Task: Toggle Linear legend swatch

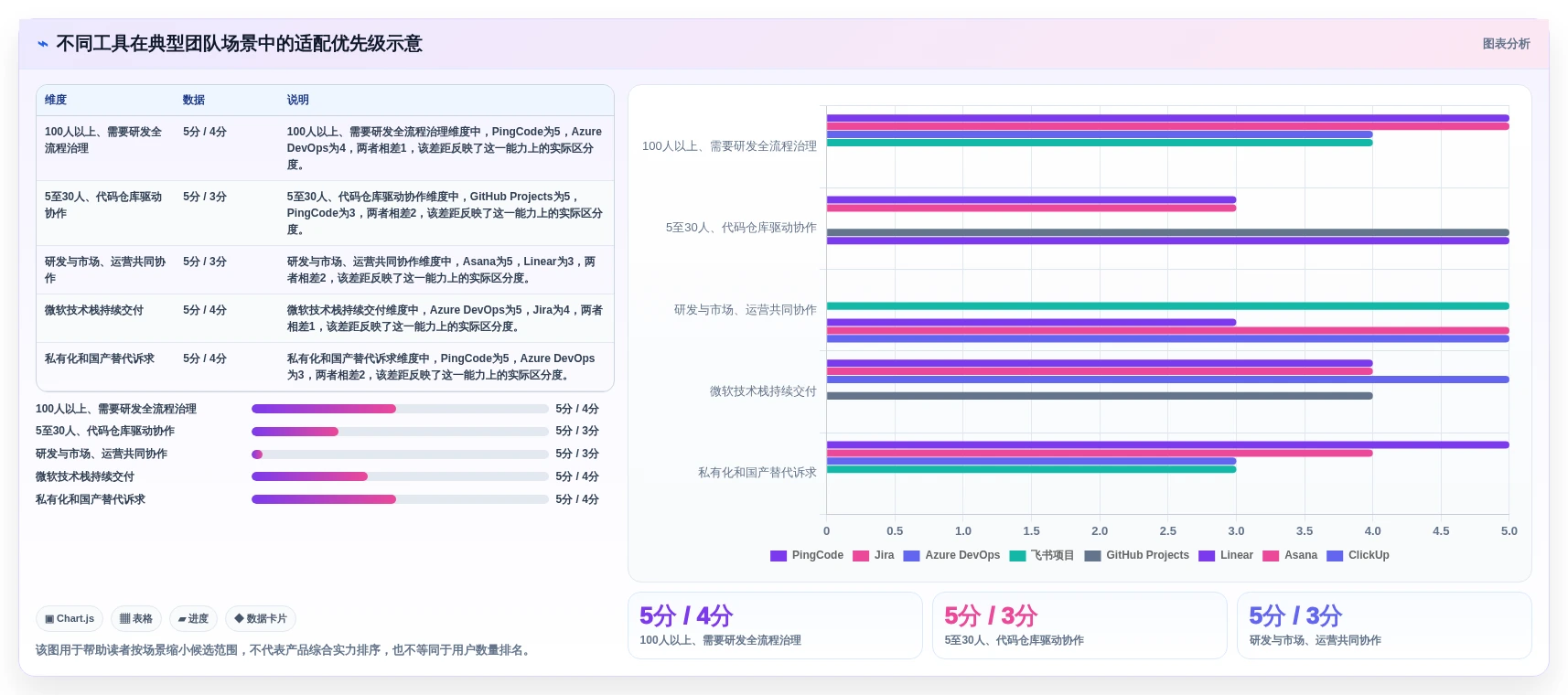Action: click(x=1207, y=556)
